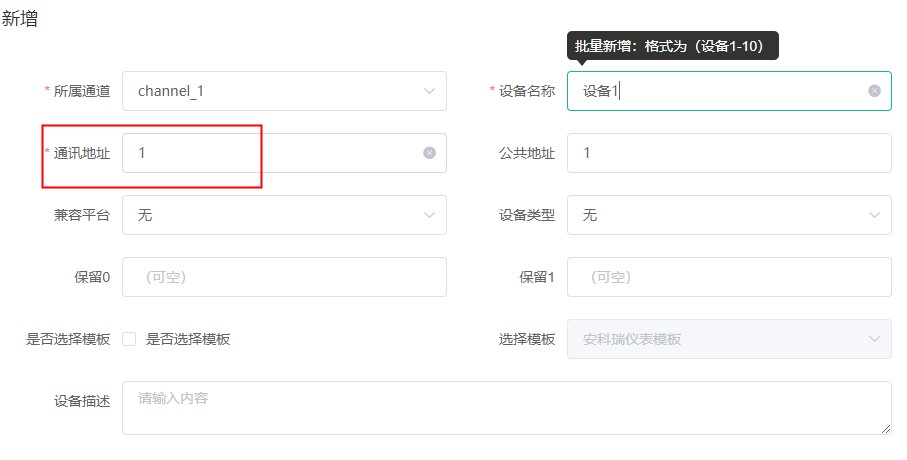This screenshot has height=460, width=907.
Task: Click the 保留1 optional input
Action: click(729, 277)
